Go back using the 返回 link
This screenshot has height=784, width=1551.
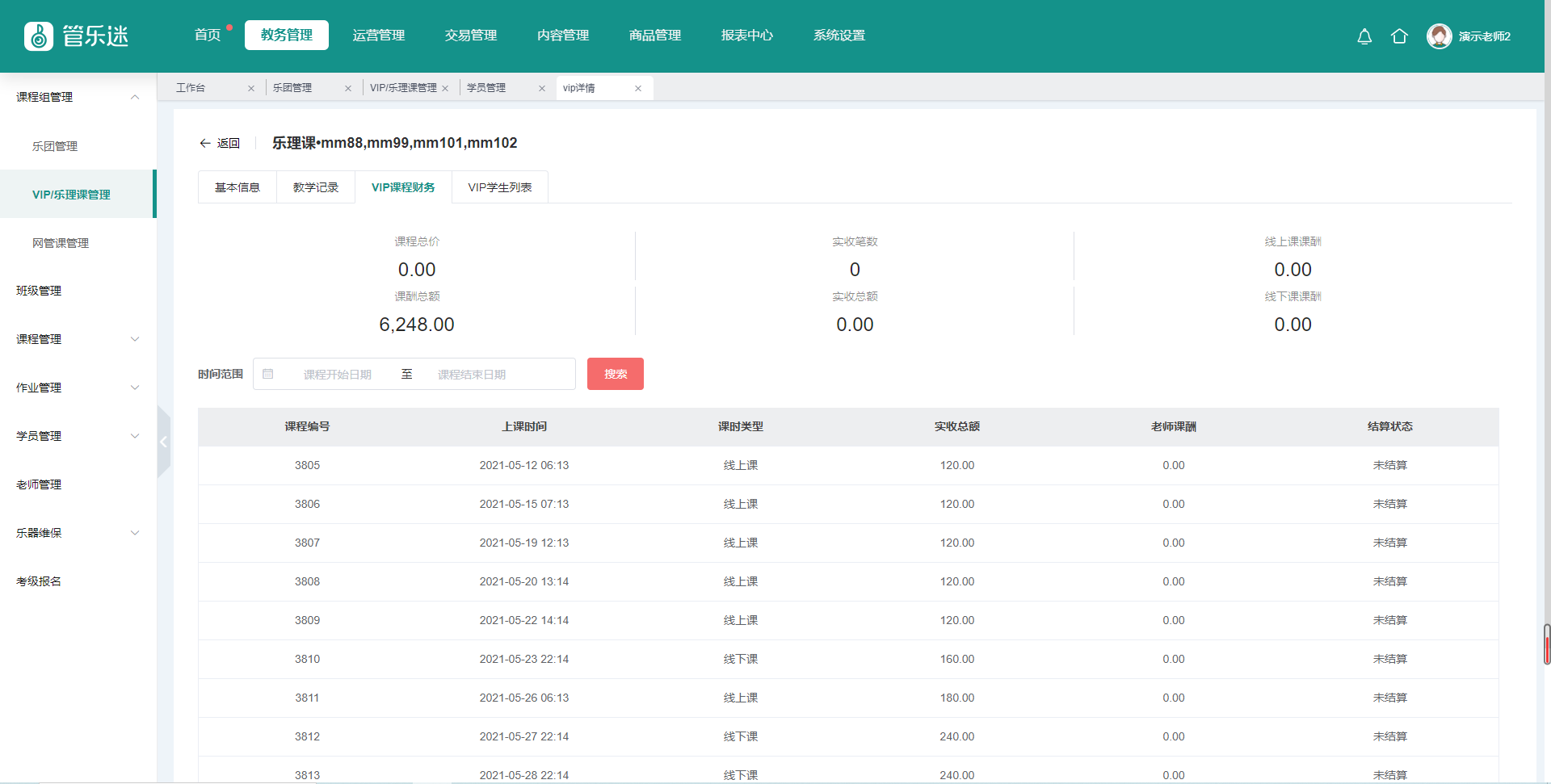pos(220,143)
